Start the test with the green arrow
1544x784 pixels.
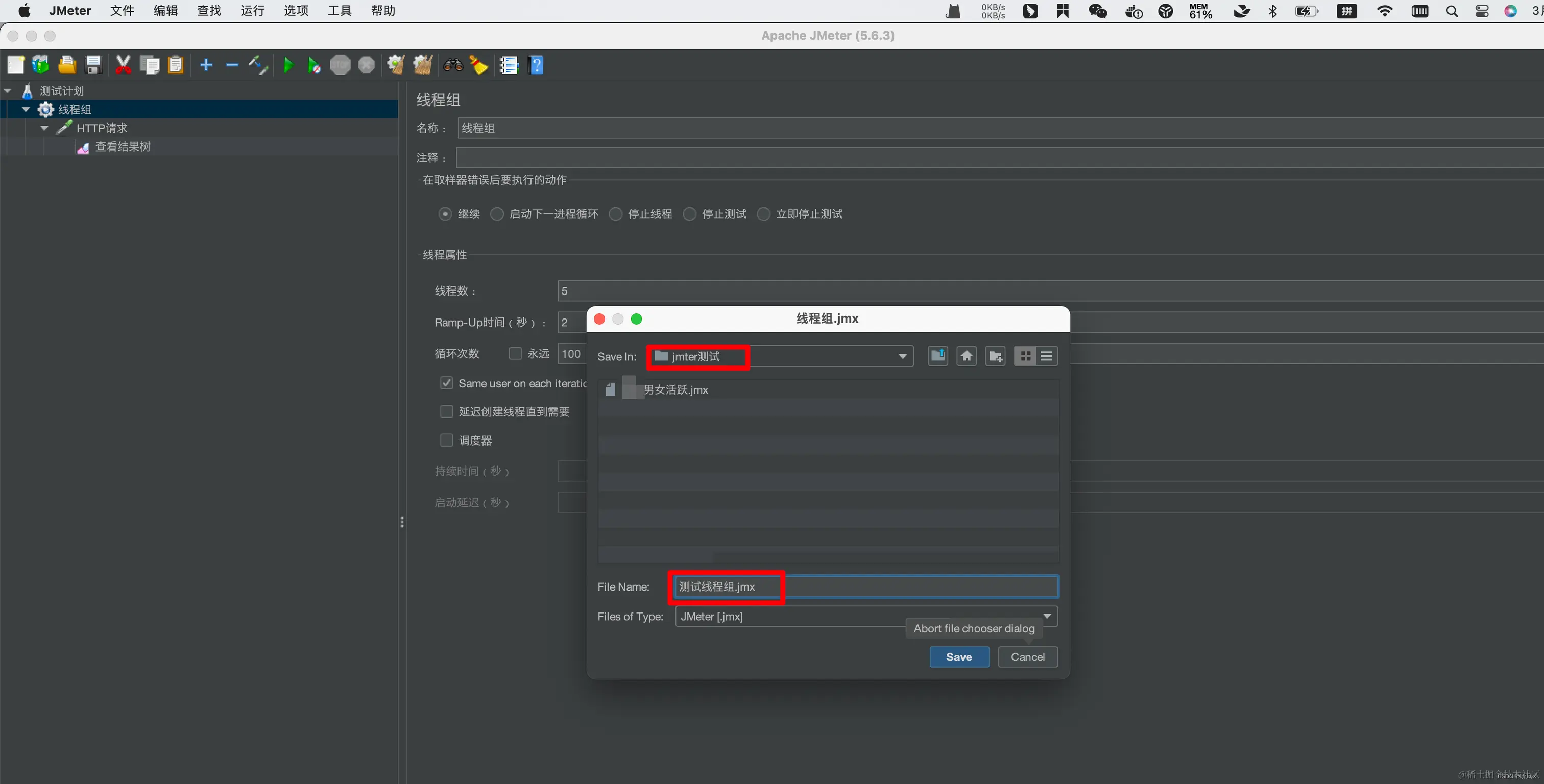(x=288, y=65)
